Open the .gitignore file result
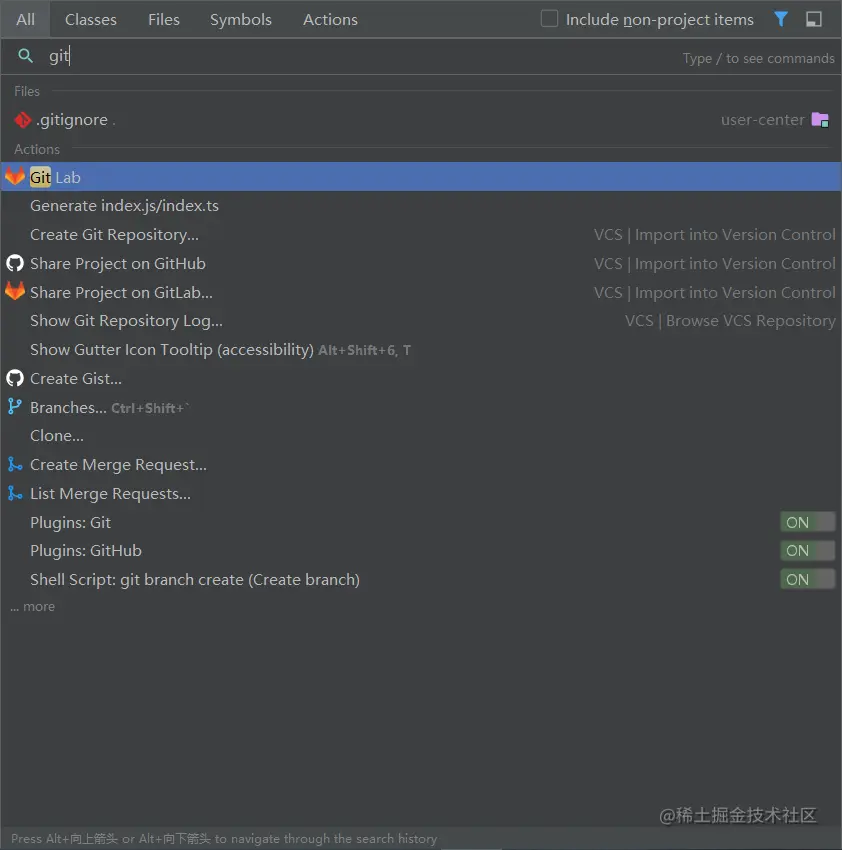842x850 pixels. click(421, 120)
